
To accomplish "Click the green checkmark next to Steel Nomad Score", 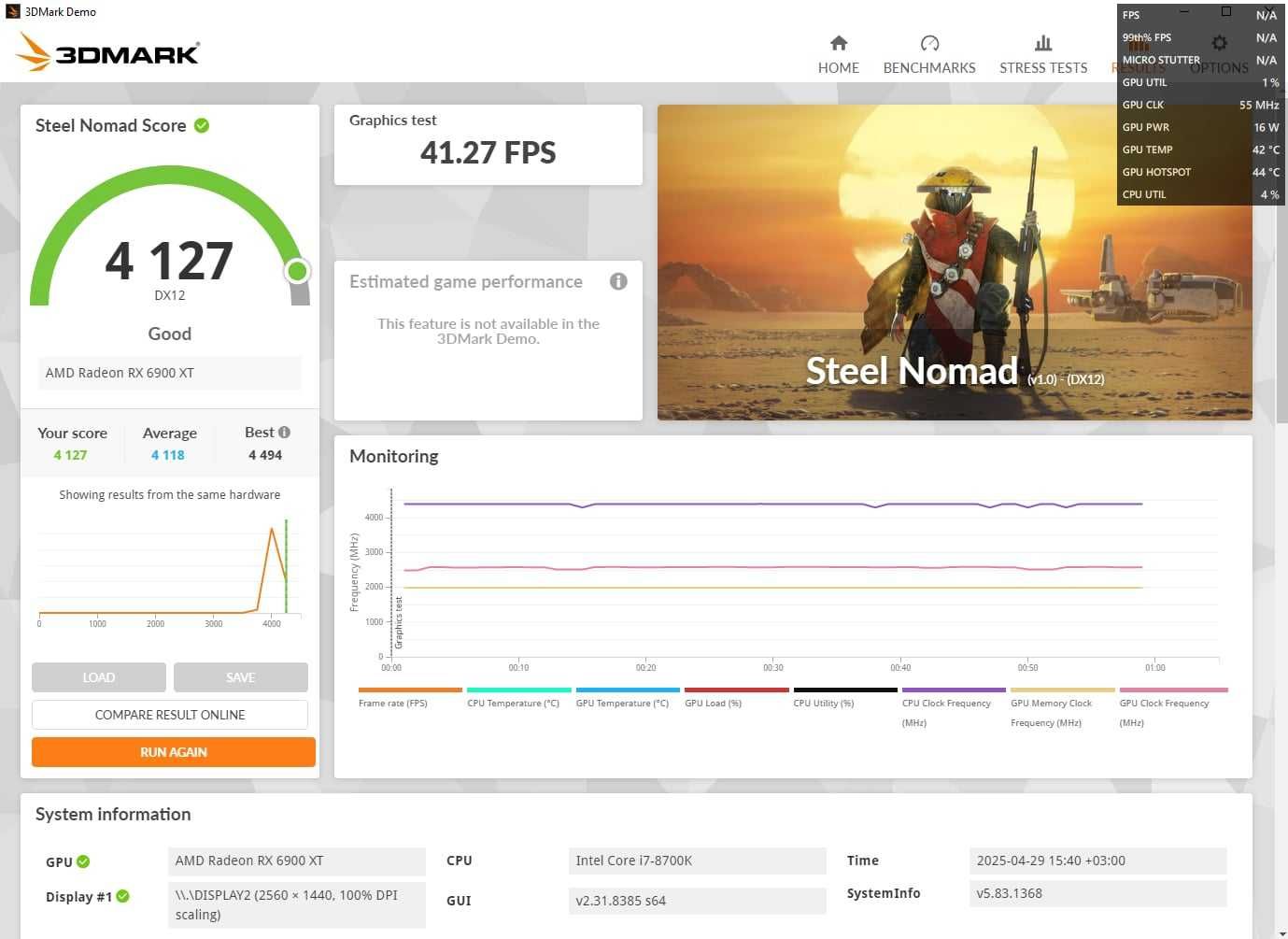I will pos(202,125).
